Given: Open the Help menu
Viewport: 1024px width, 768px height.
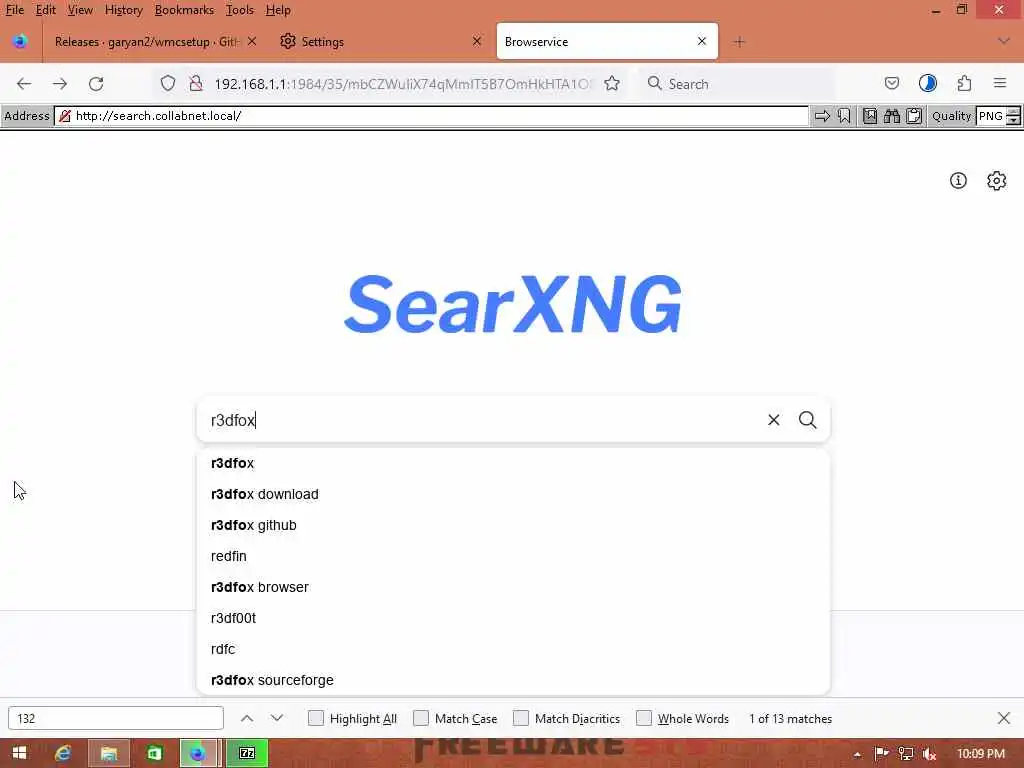Looking at the screenshot, I should (278, 10).
